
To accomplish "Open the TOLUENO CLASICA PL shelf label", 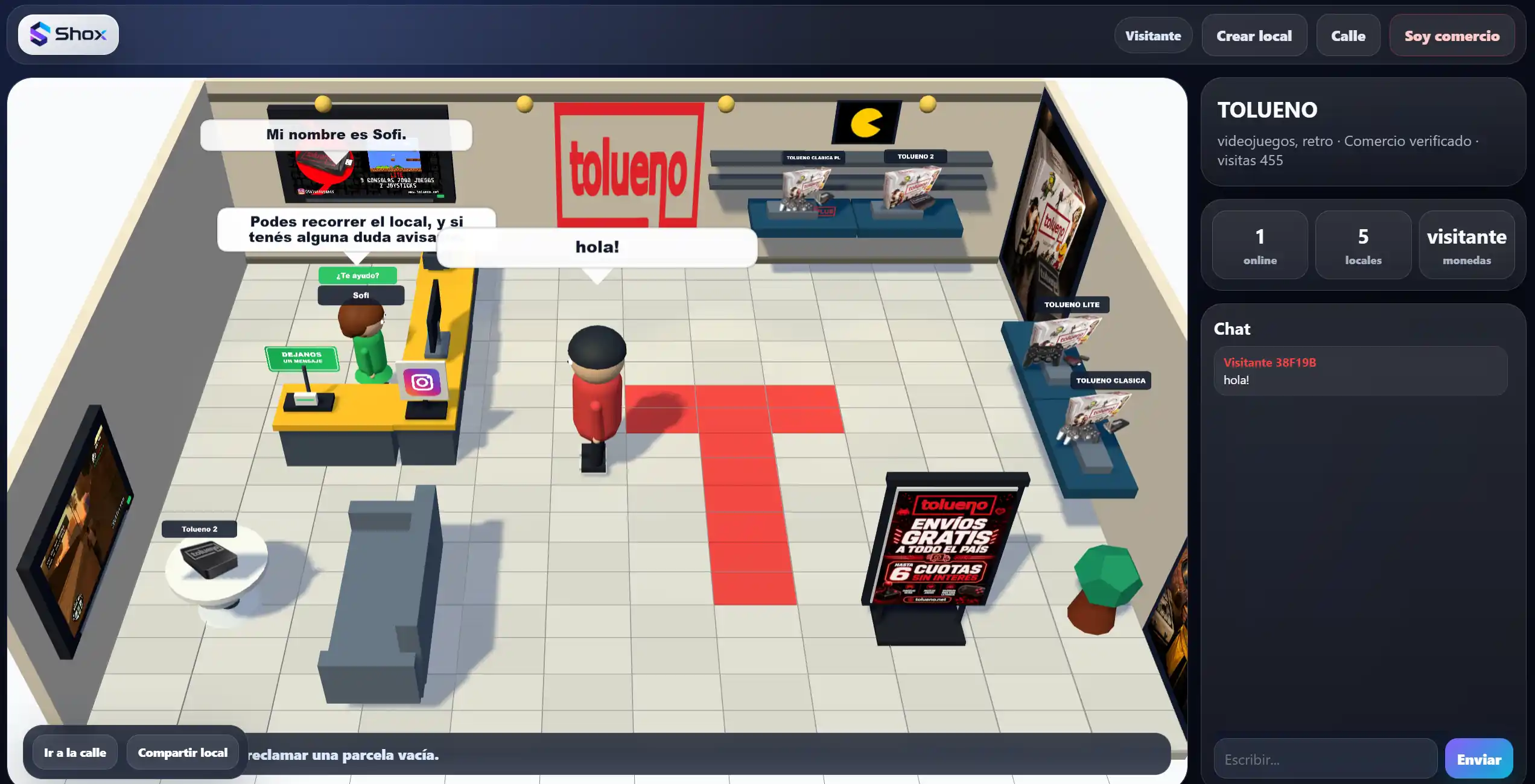I will [x=813, y=157].
